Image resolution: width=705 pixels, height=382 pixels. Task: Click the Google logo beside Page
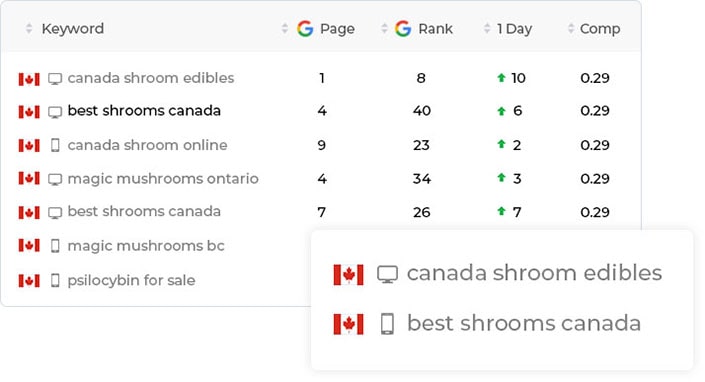click(x=305, y=29)
